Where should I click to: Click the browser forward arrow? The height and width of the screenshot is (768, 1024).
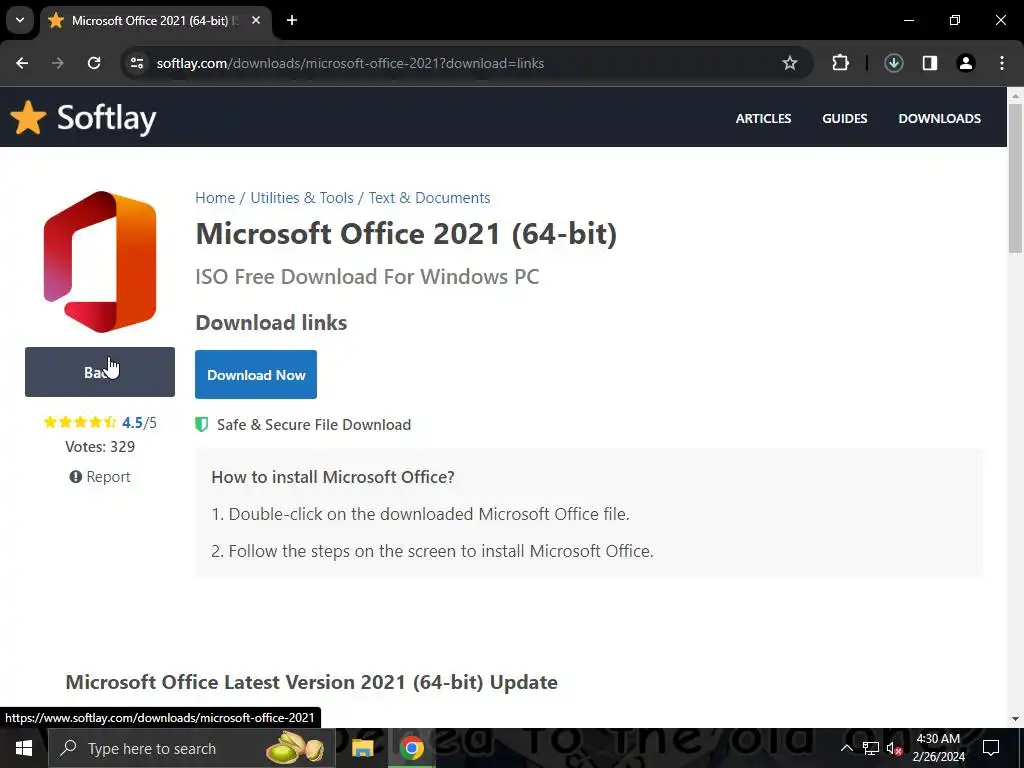pos(58,63)
